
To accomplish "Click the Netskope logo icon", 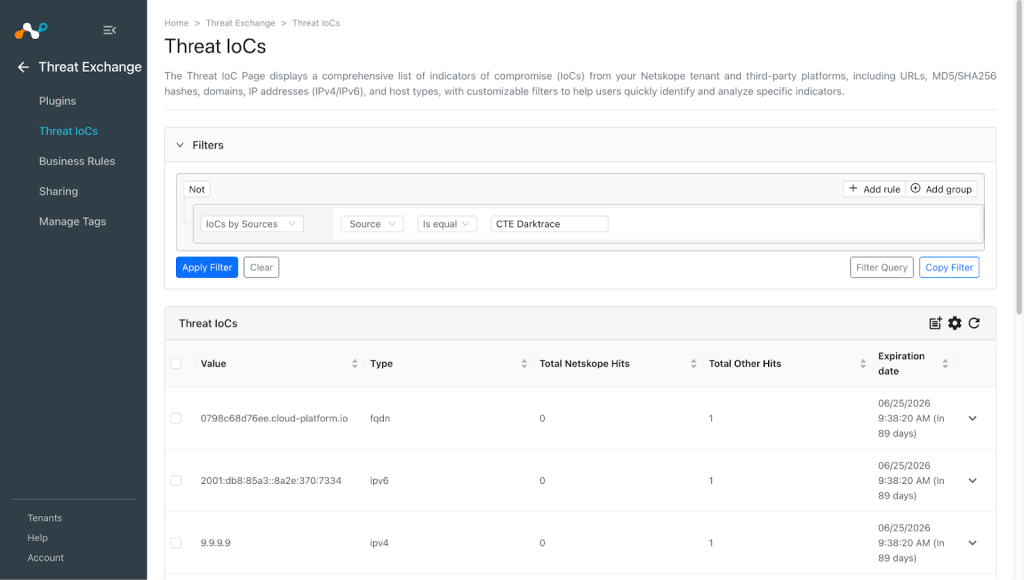I will pos(31,30).
